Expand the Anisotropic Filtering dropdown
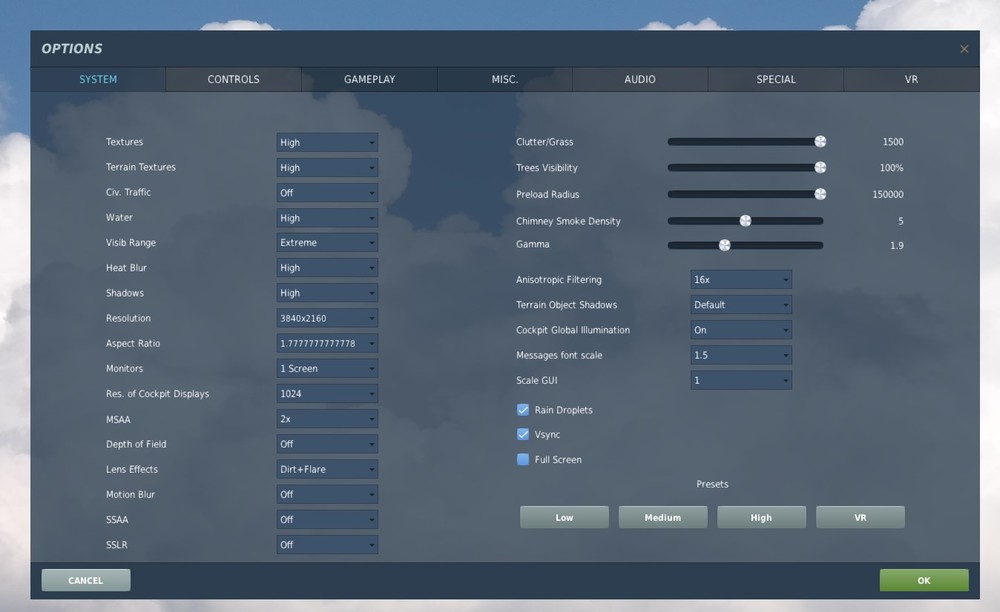Image resolution: width=1000 pixels, height=612 pixels. 741,279
